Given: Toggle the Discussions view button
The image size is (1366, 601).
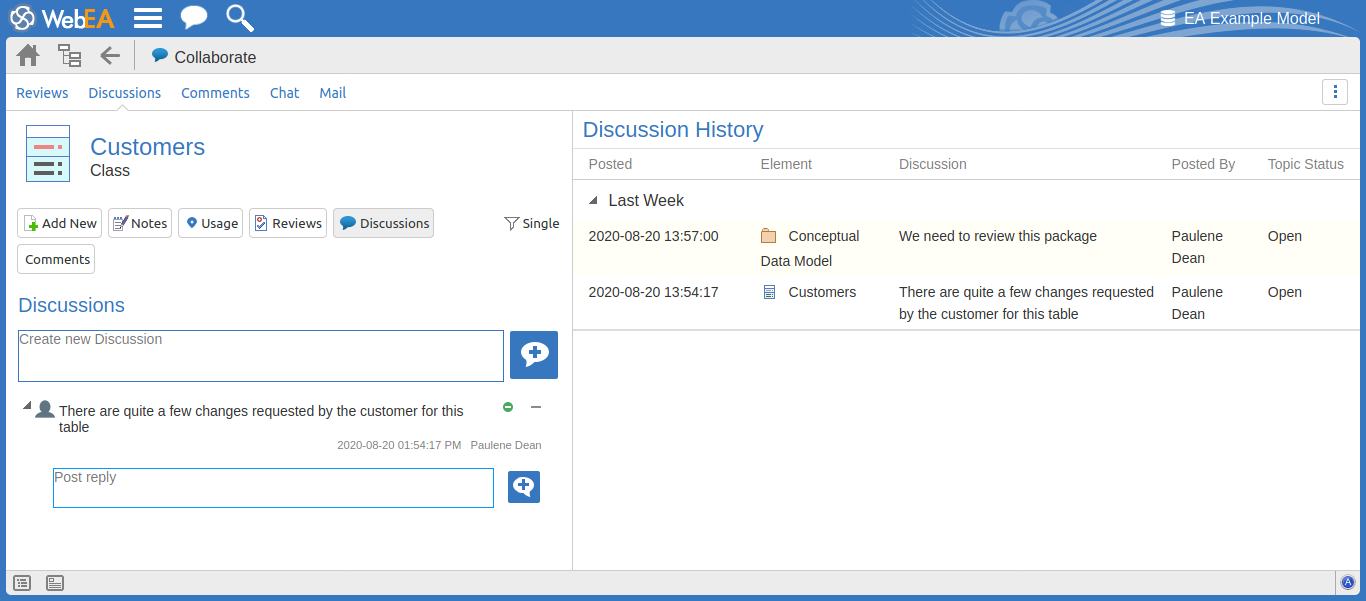Looking at the screenshot, I should (383, 224).
